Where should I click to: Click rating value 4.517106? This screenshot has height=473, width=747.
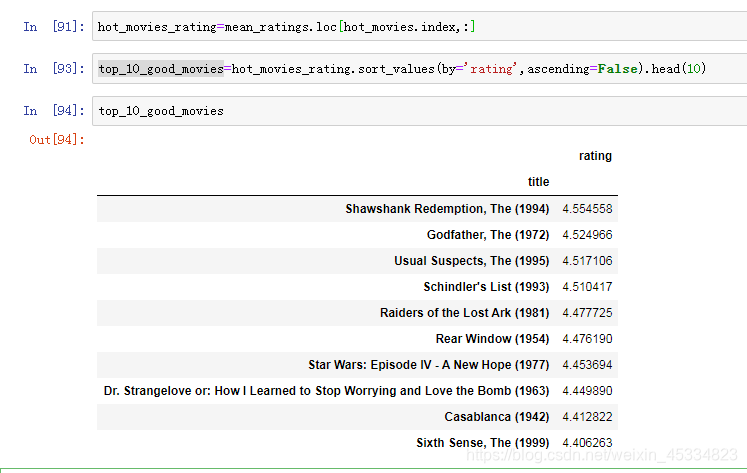click(587, 261)
